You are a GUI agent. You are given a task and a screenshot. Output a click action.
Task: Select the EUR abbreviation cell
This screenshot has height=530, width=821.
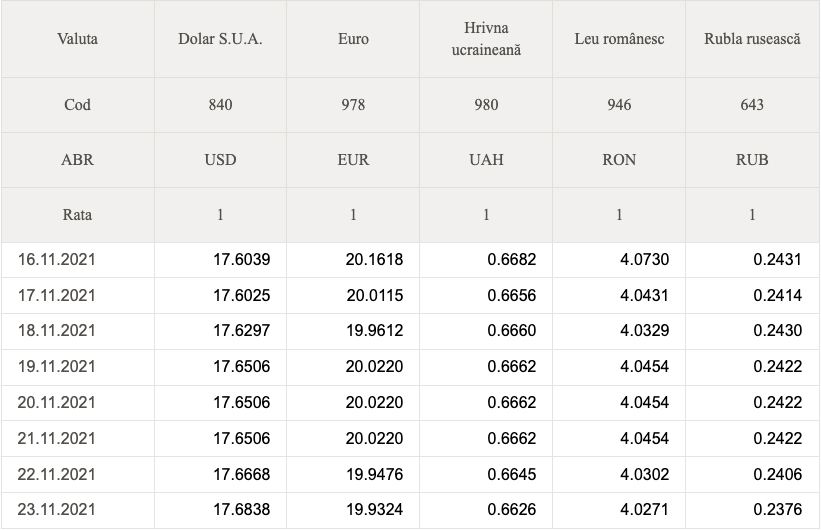point(353,160)
